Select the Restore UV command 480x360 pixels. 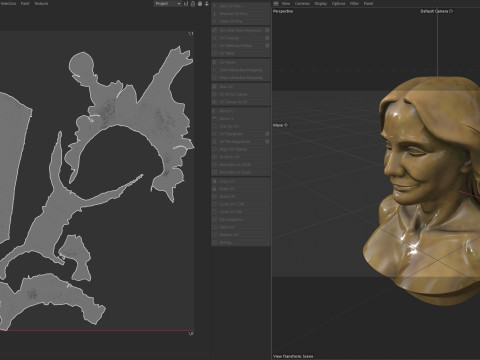[x=241, y=235]
